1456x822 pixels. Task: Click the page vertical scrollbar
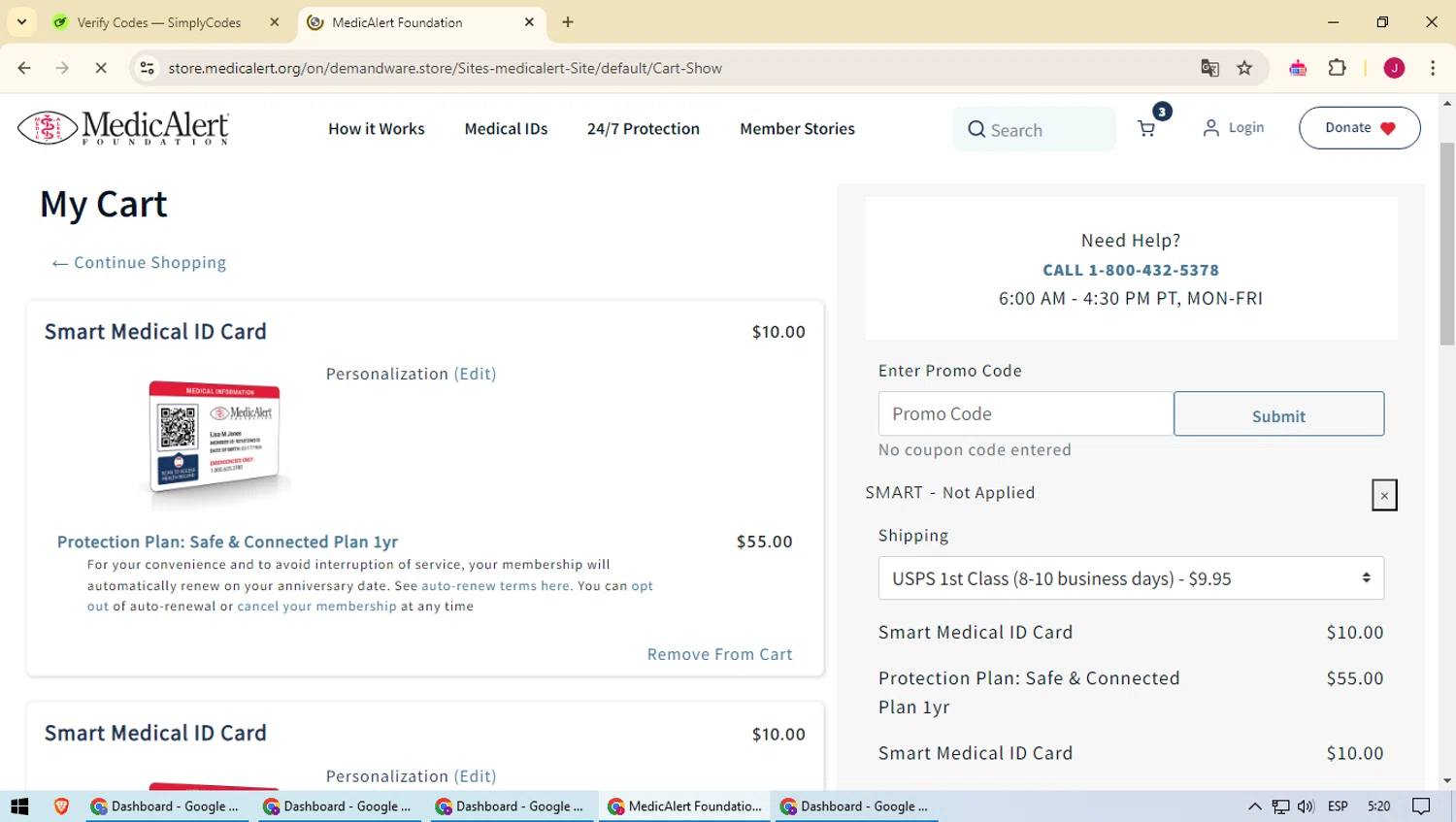(1447, 243)
